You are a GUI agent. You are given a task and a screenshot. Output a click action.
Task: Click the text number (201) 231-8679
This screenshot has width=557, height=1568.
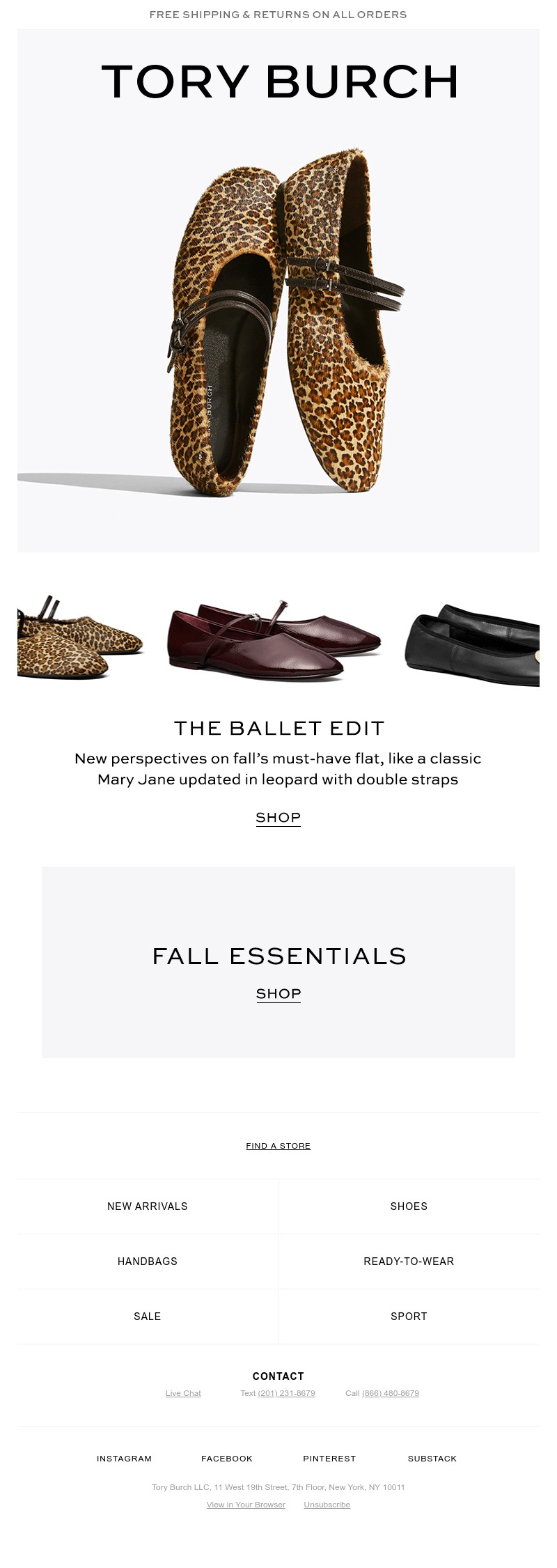286,1393
